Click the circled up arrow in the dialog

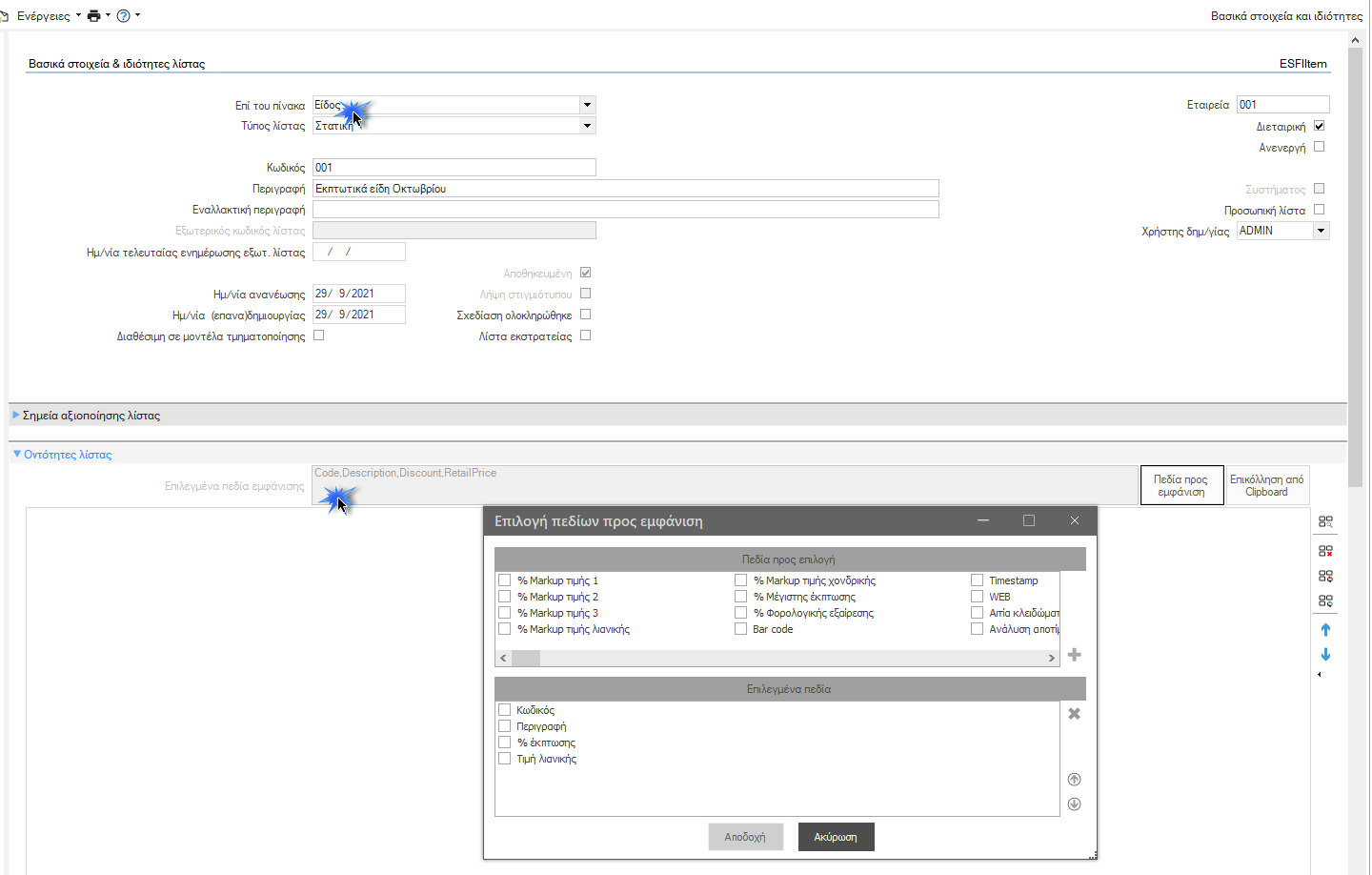coord(1074,780)
